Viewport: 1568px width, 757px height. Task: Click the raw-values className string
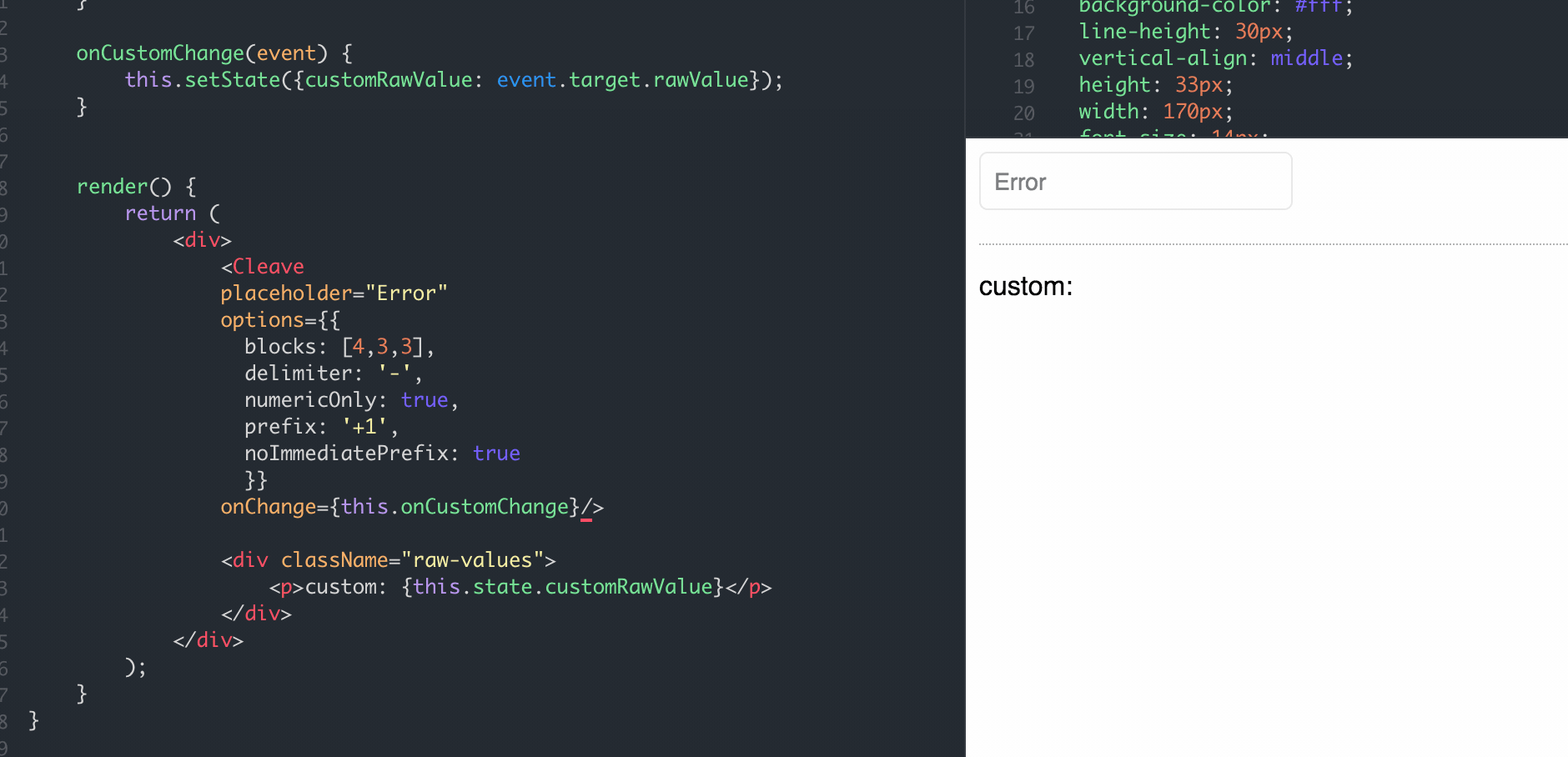coord(474,559)
